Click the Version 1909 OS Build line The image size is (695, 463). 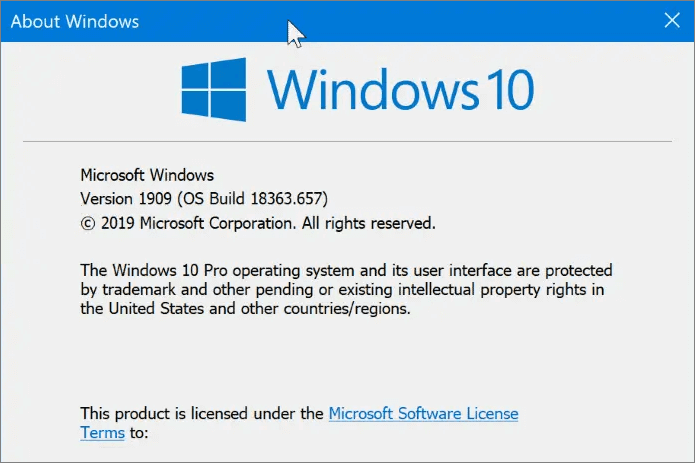pyautogui.click(x=204, y=198)
